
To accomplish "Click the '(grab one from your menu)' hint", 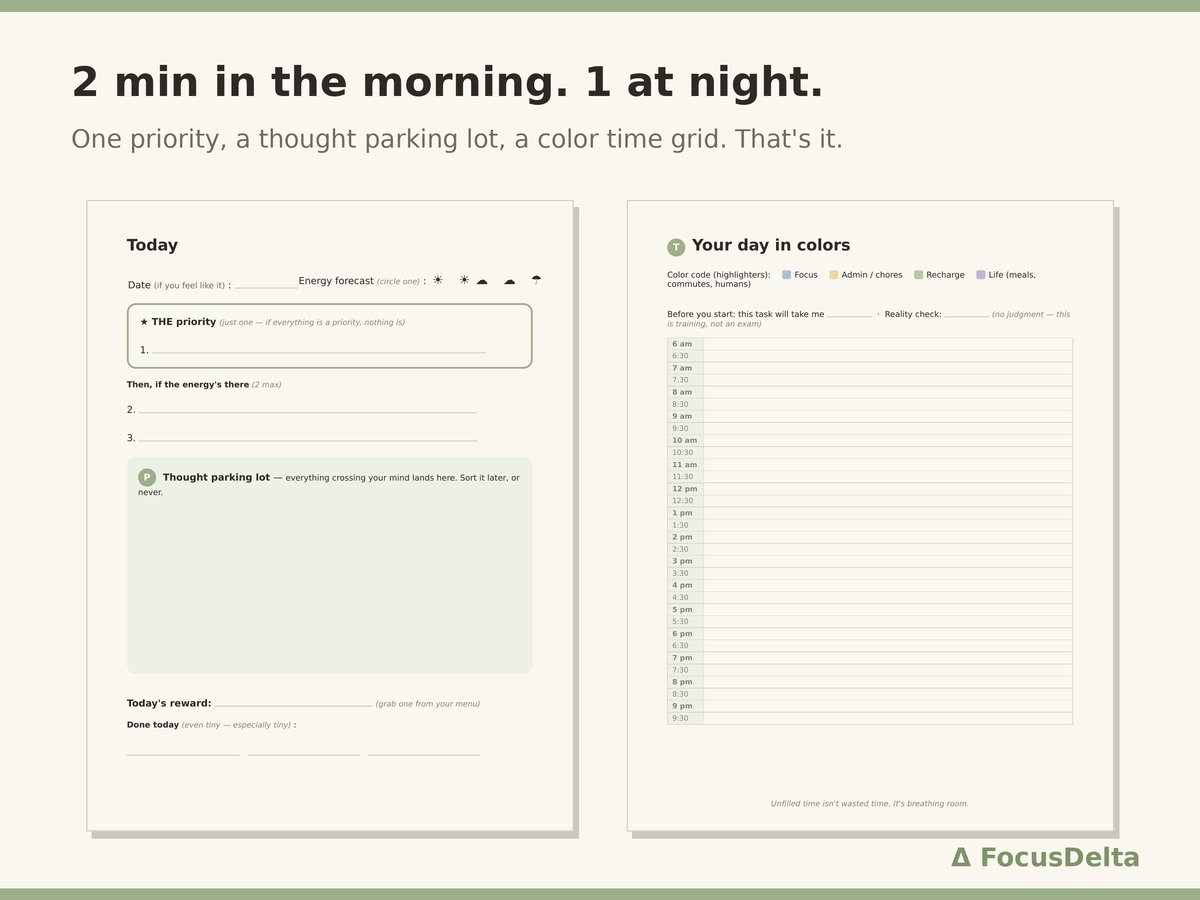I will click(x=428, y=704).
